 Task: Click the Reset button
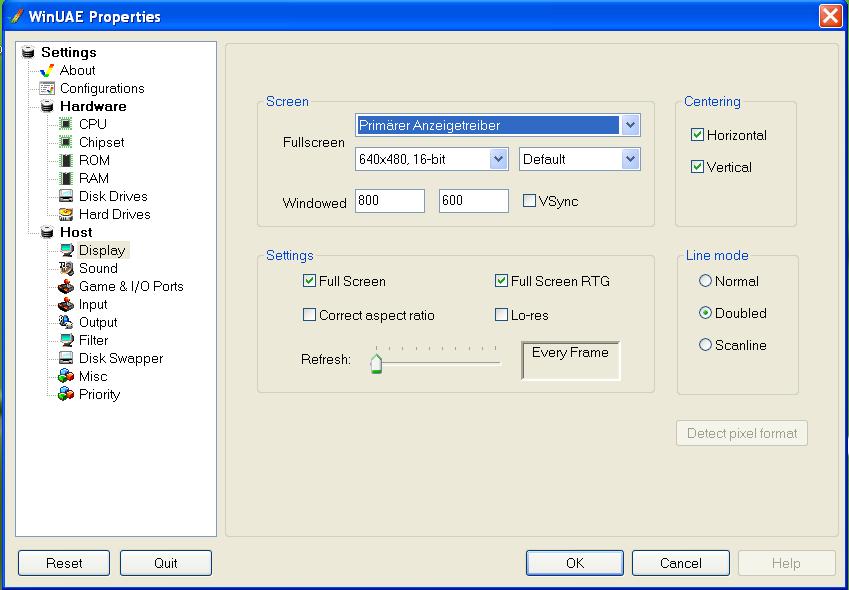pyautogui.click(x=64, y=563)
